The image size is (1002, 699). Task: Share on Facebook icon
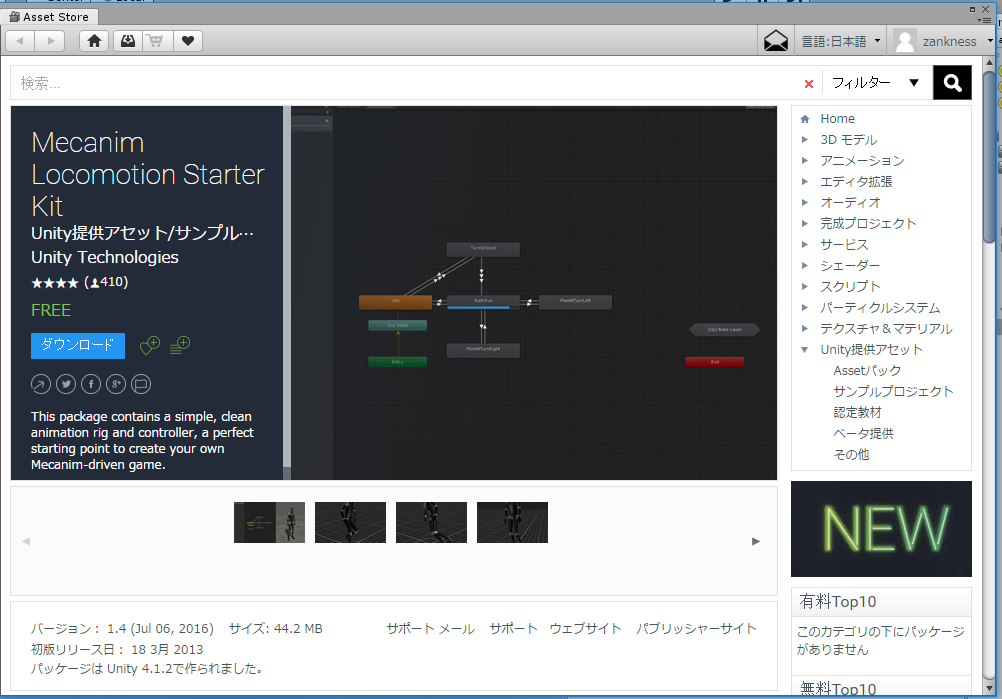click(91, 384)
